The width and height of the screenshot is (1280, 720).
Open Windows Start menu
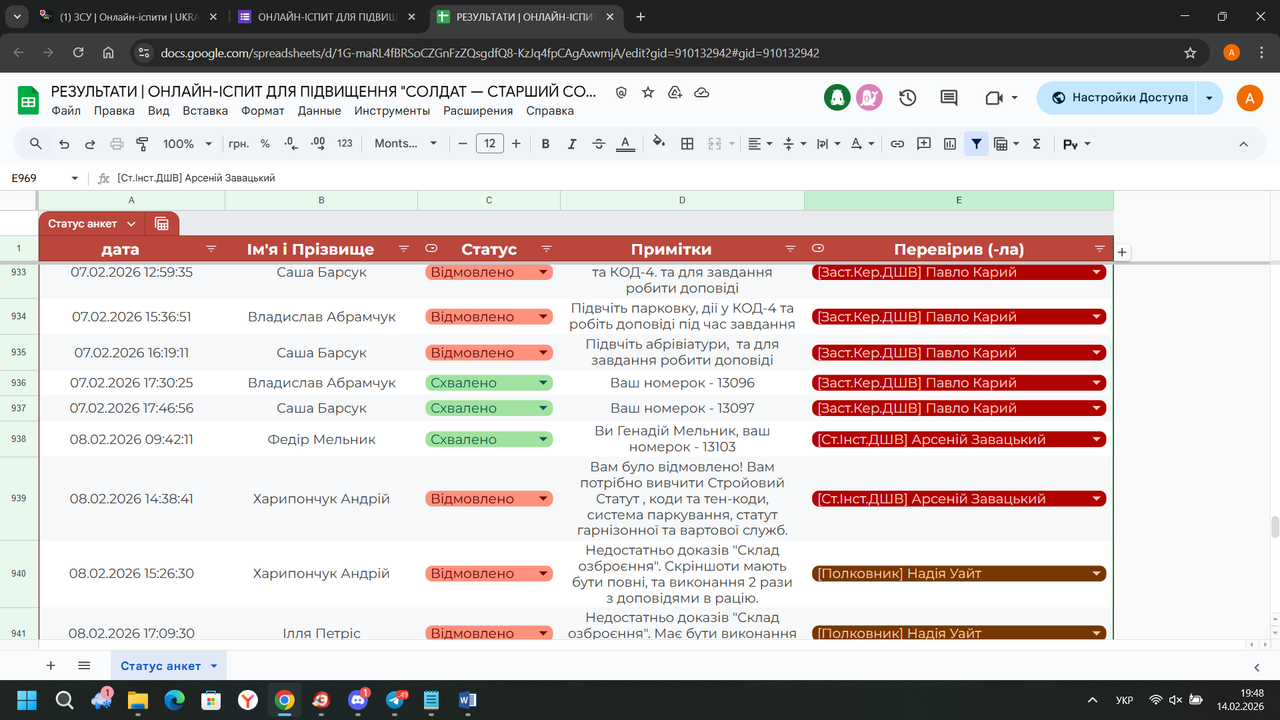tap(27, 699)
